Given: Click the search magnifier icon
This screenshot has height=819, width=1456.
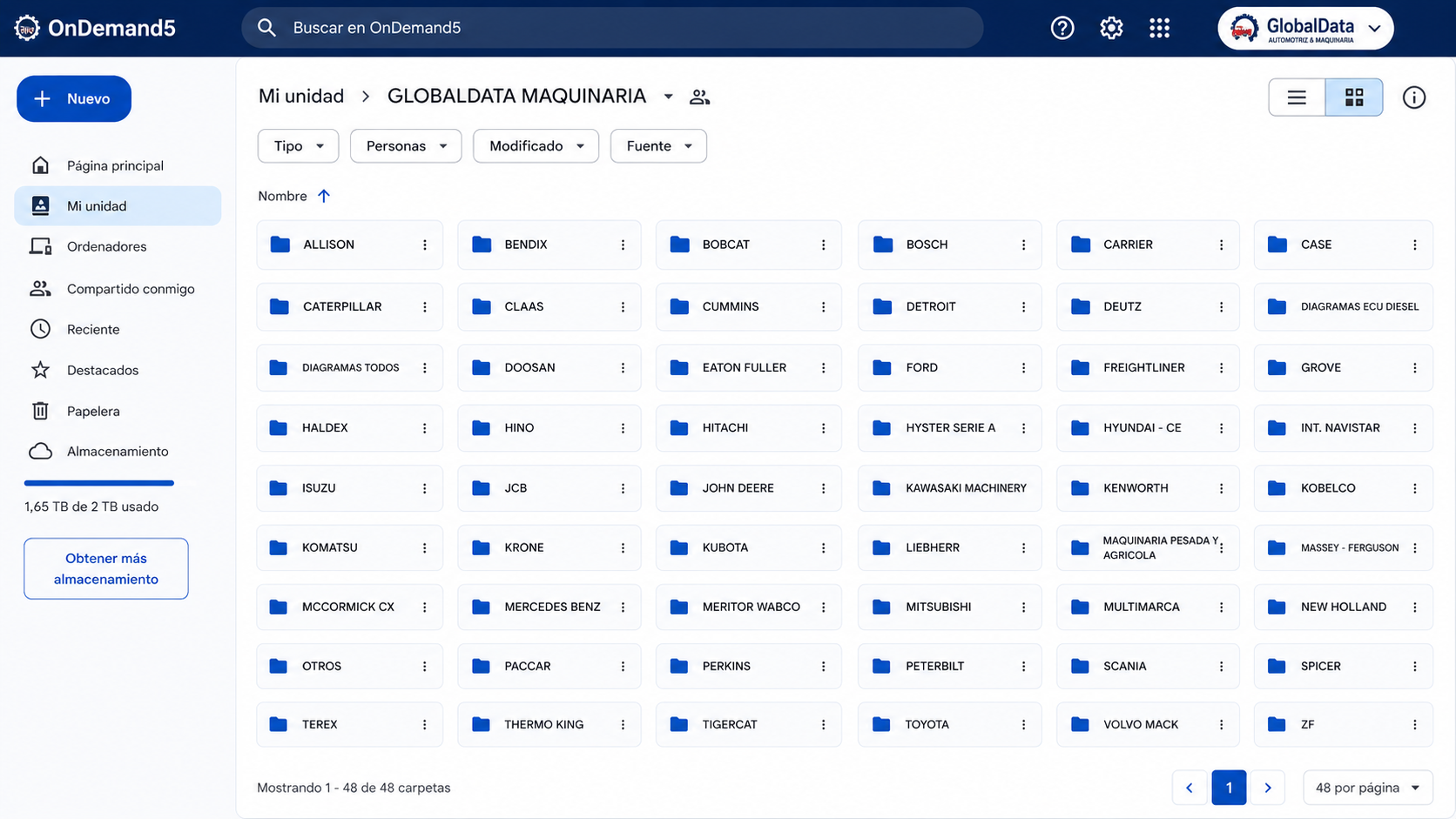Looking at the screenshot, I should pyautogui.click(x=267, y=28).
